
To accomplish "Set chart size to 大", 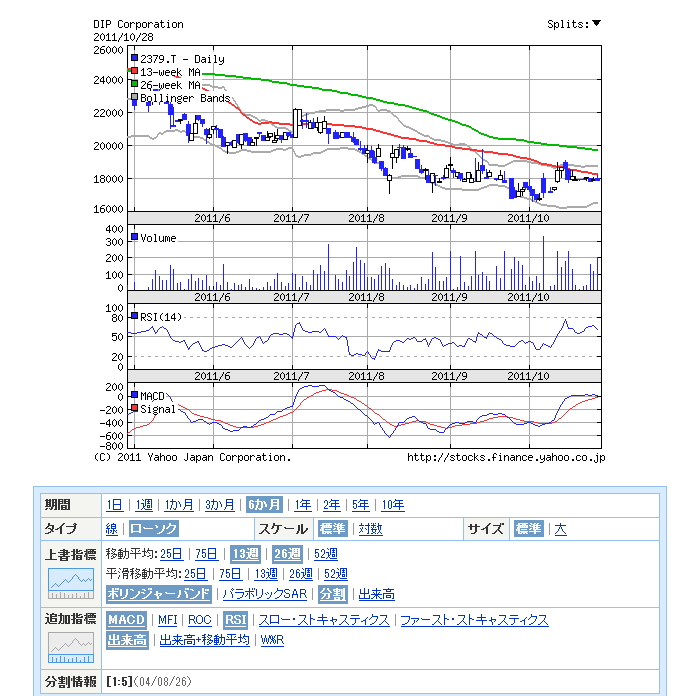I will [560, 529].
